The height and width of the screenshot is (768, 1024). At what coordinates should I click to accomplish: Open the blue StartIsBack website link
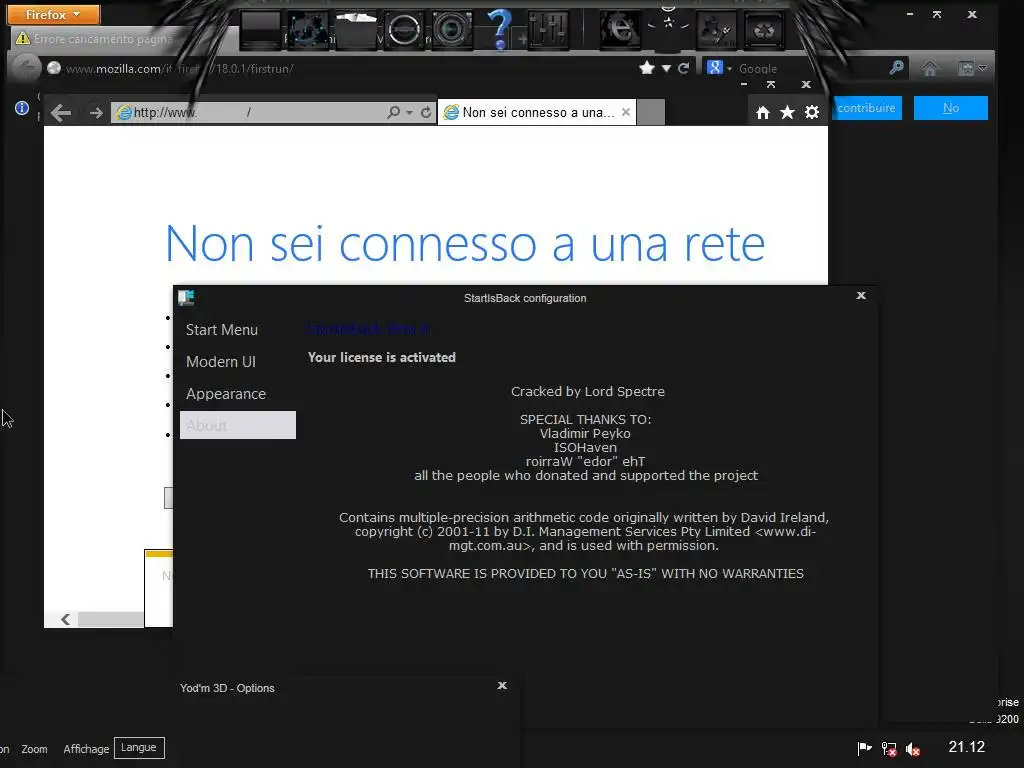pyautogui.click(x=368, y=328)
